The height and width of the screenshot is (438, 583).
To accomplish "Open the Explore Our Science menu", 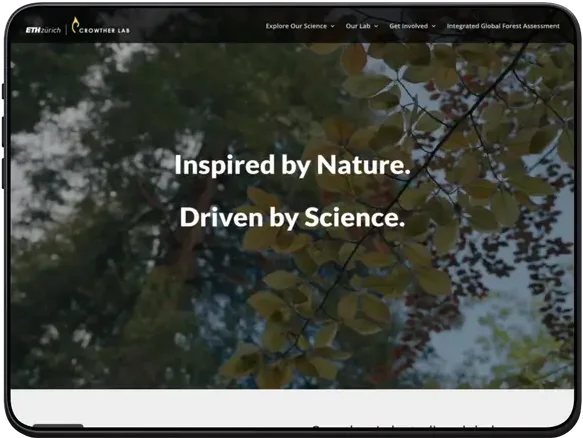I will click(x=296, y=26).
